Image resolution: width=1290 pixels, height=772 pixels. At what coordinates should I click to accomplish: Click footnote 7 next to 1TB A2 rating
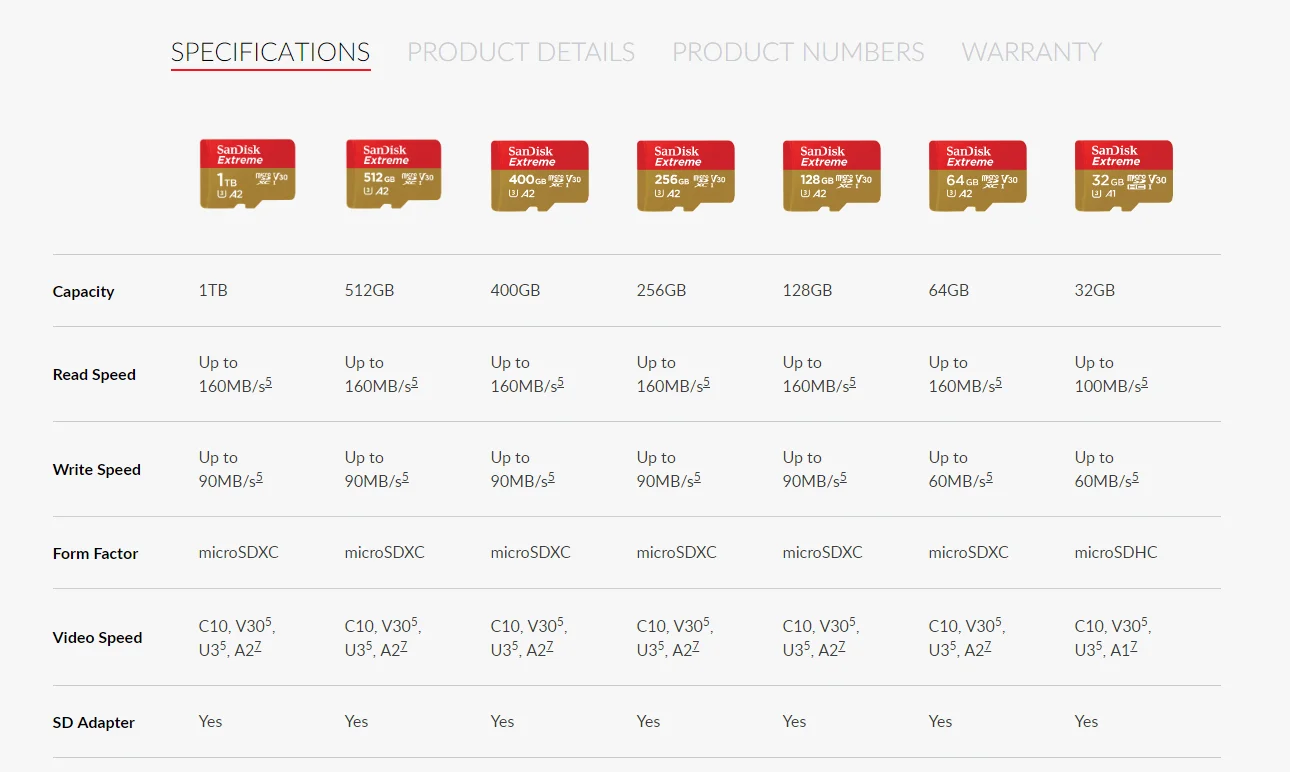tap(258, 647)
